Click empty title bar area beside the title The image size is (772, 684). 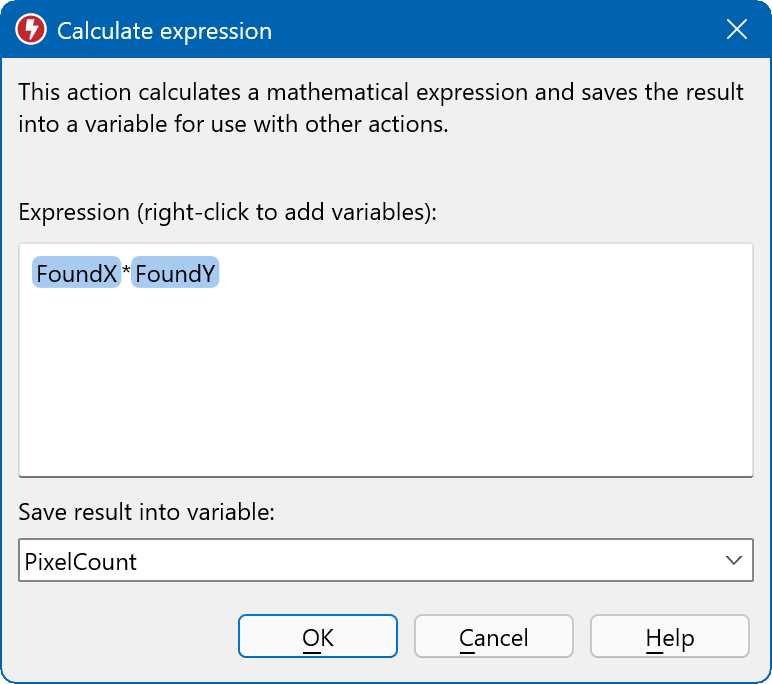point(480,30)
